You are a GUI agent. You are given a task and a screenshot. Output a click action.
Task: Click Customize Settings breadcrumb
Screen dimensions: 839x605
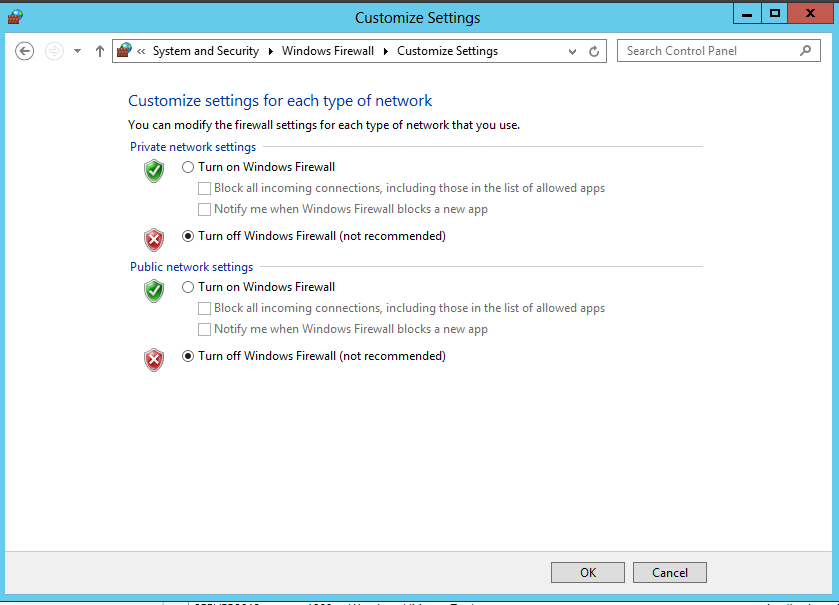(x=447, y=51)
